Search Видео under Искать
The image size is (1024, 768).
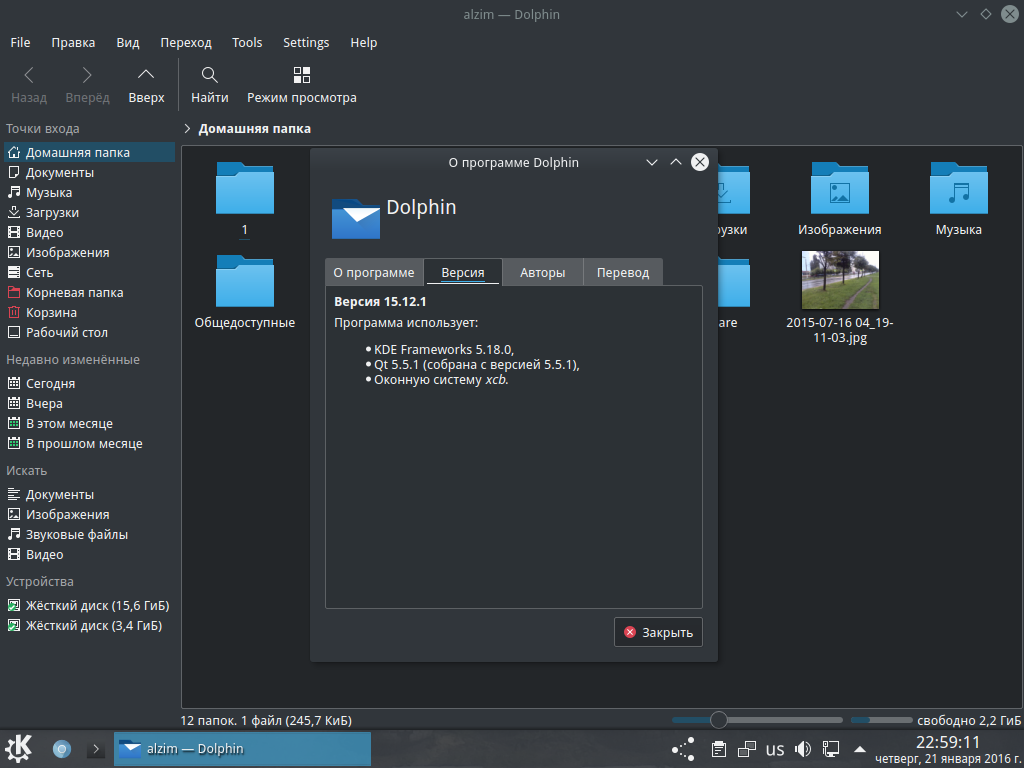click(x=89, y=554)
